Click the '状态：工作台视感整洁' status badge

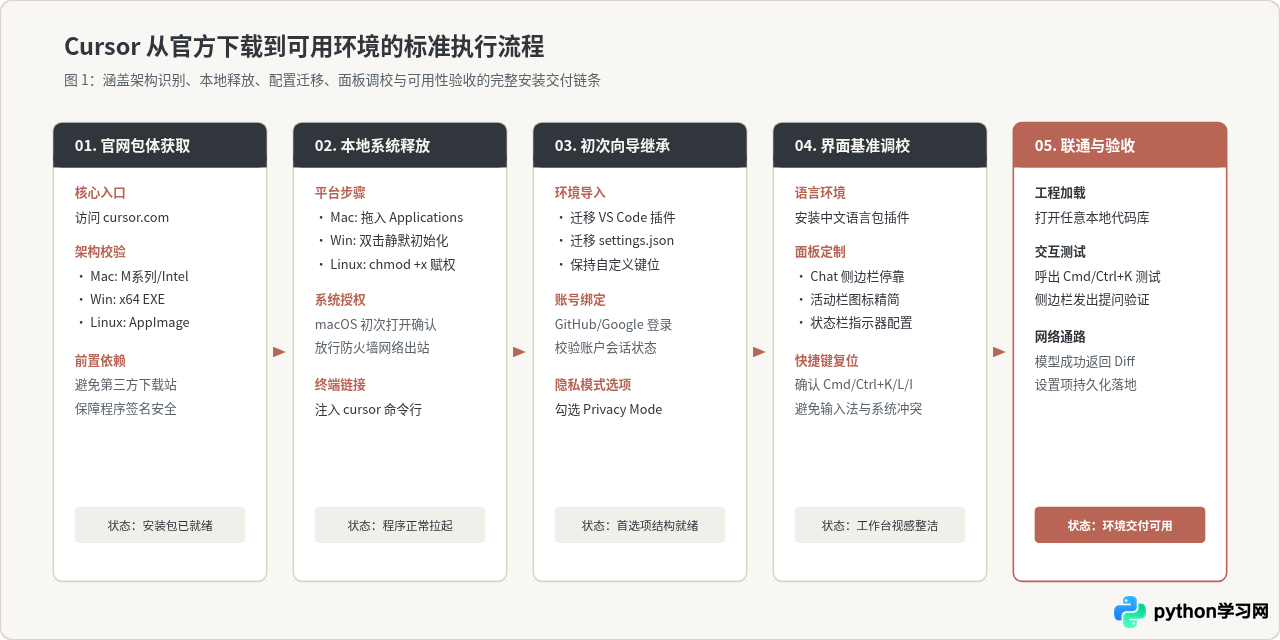(x=880, y=525)
